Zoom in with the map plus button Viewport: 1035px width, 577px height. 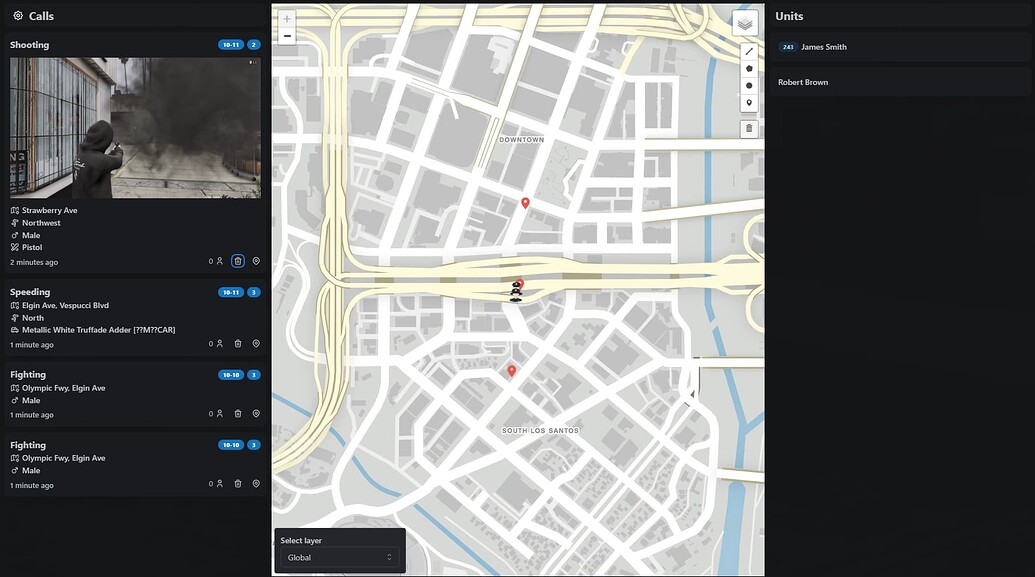coord(286,18)
